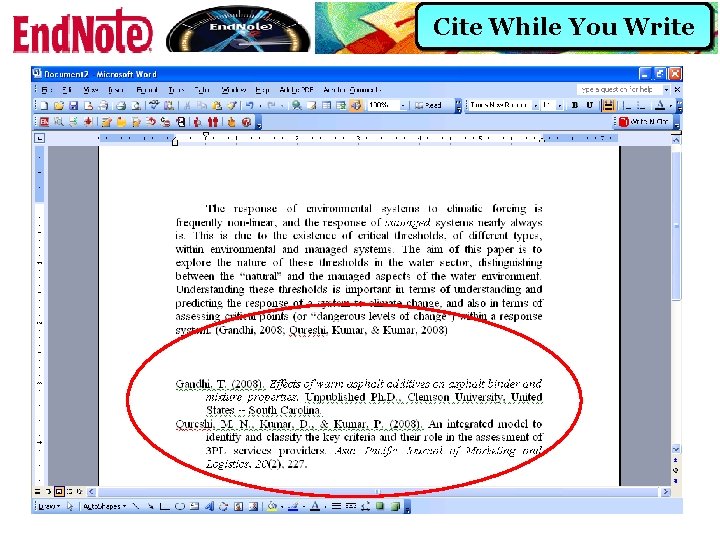The width and height of the screenshot is (720, 540).
Task: Open the Edit menu
Action: click(67, 90)
